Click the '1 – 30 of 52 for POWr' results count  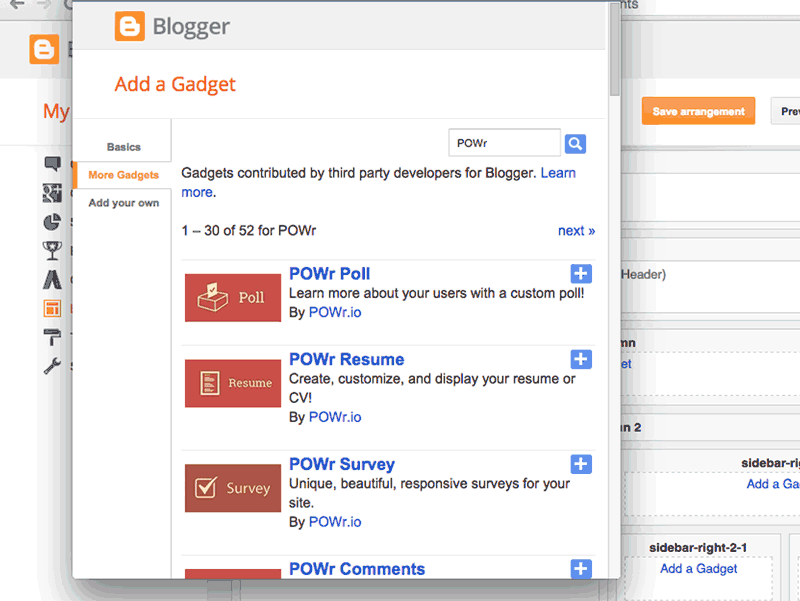(x=249, y=231)
